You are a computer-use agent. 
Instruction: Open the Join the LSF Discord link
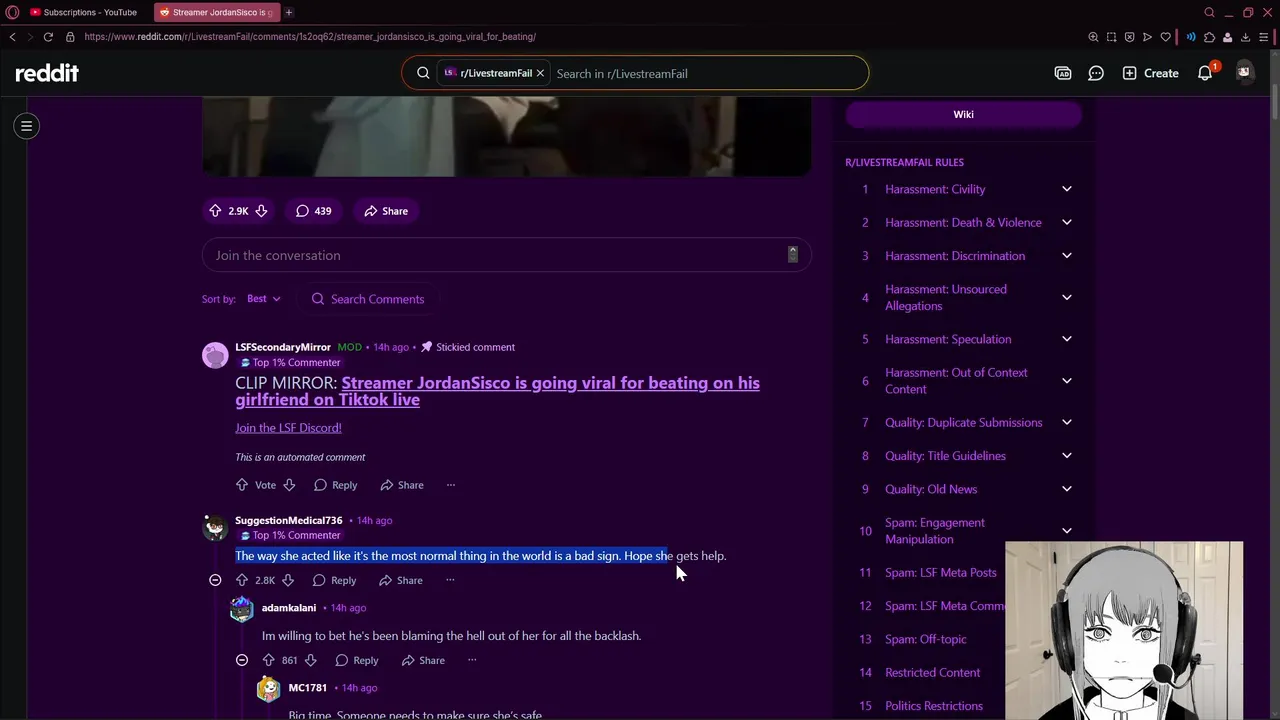pyautogui.click(x=288, y=428)
